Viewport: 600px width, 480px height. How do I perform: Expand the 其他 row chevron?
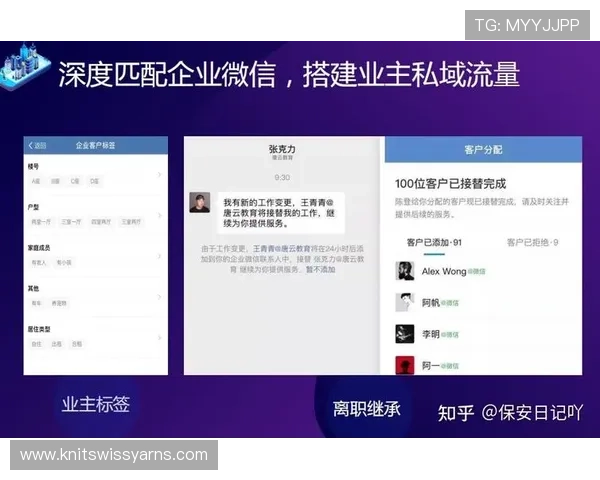point(160,297)
